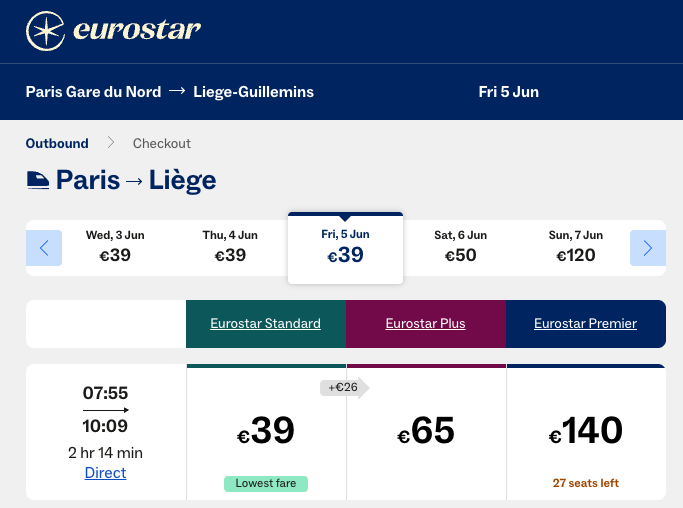Select Fri, 5 Jun date tab

pos(345,247)
